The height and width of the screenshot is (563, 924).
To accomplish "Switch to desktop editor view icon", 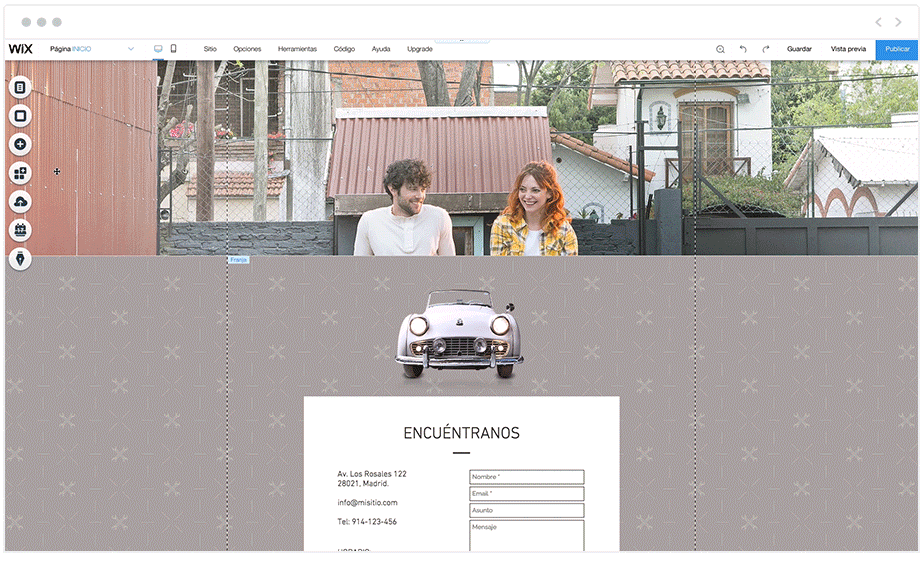I will coord(158,49).
